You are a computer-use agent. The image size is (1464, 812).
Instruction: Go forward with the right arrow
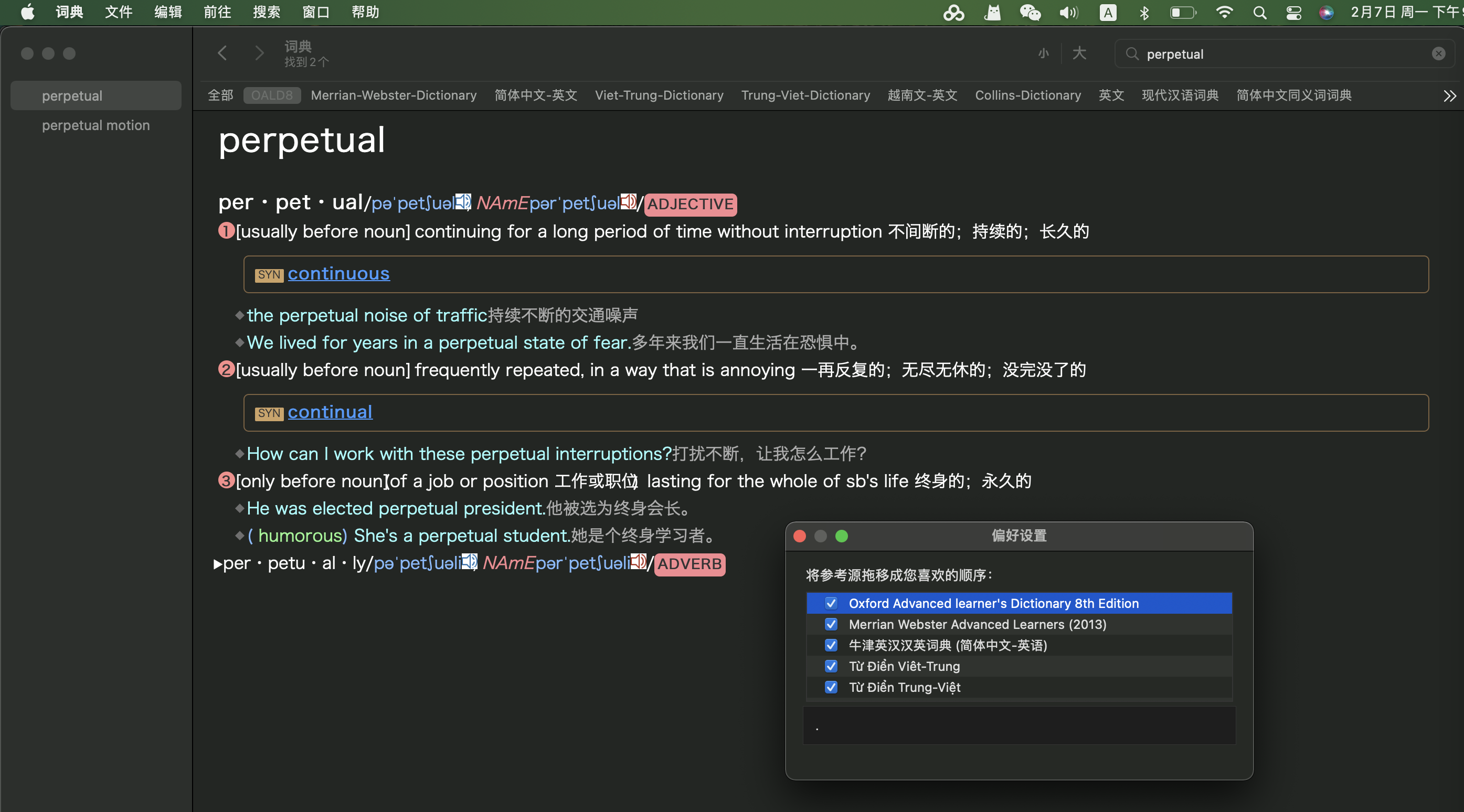click(259, 54)
